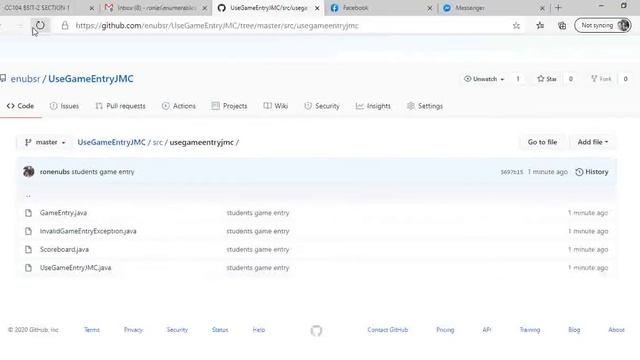The image size is (640, 360).
Task: Open footer Help link
Action: [259, 330]
